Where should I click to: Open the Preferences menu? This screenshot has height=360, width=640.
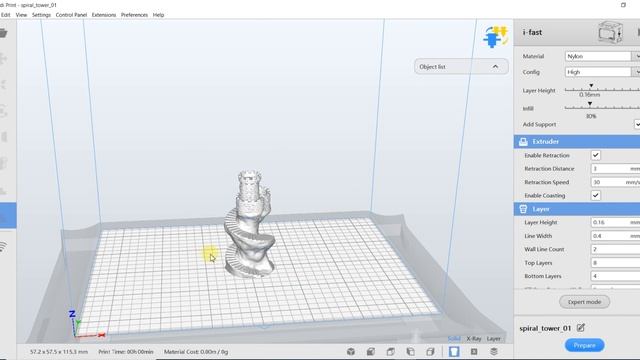pos(134,15)
